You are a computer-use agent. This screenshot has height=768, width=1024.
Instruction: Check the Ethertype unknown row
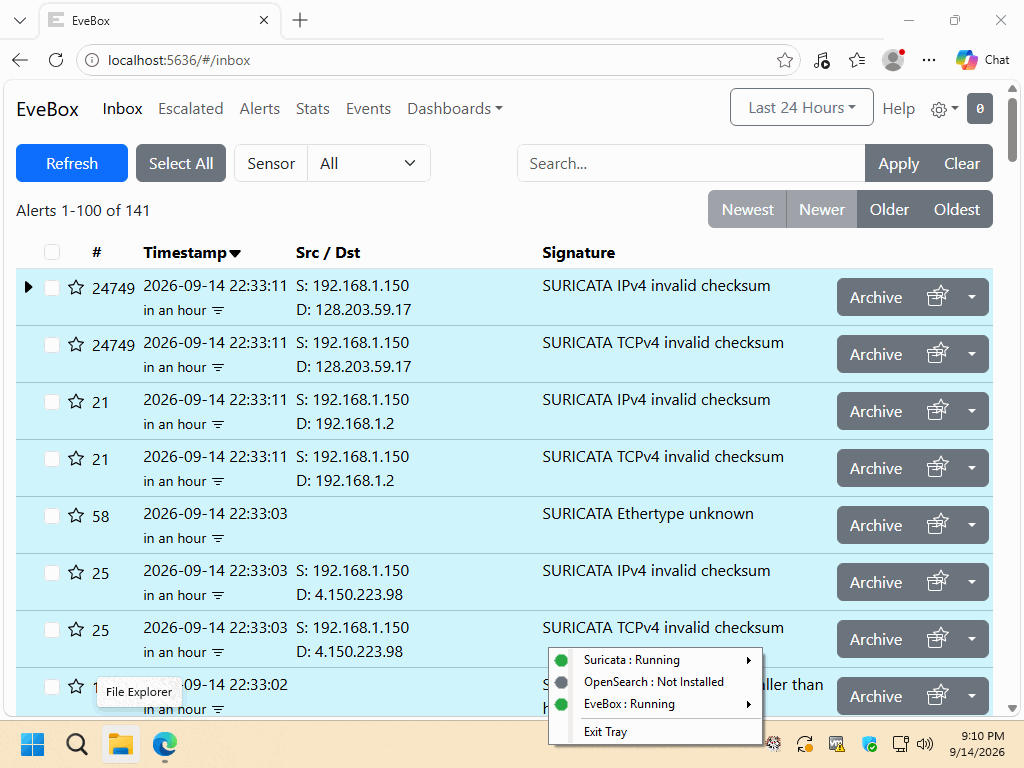(52, 515)
